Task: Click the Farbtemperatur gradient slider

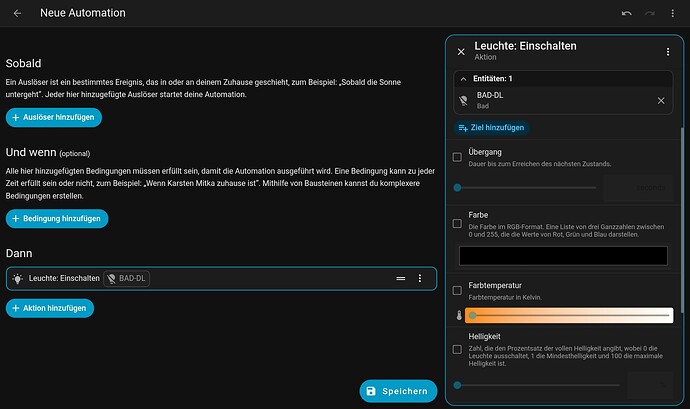Action: pos(569,315)
